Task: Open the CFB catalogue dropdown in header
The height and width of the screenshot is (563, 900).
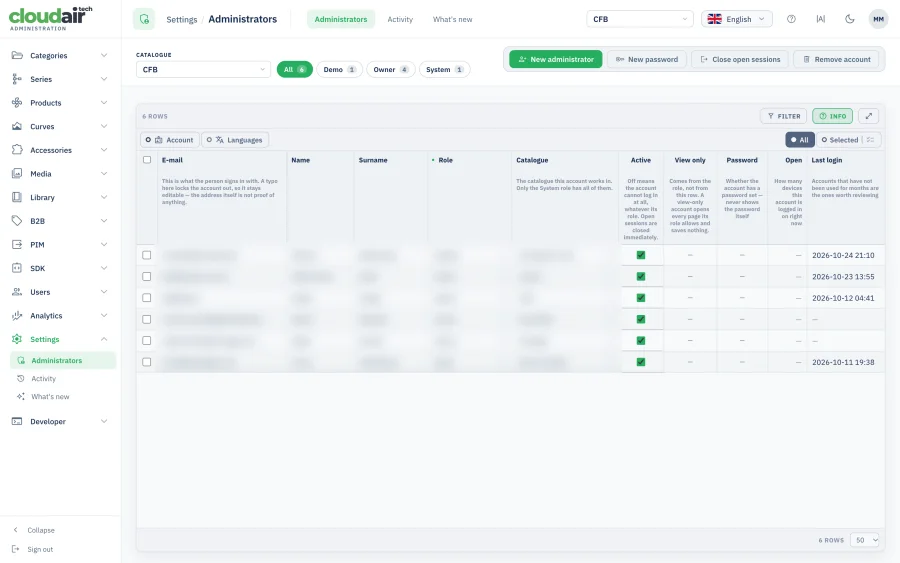Action: [x=639, y=19]
